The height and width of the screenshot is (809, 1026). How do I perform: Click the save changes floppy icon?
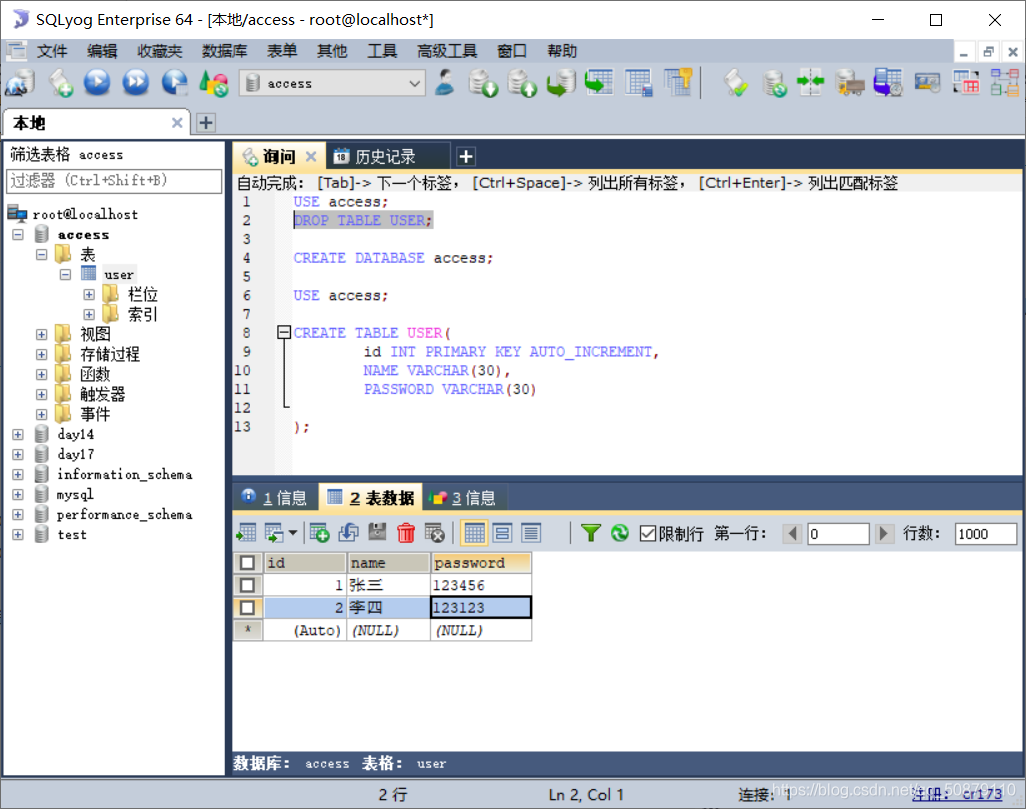[x=378, y=533]
